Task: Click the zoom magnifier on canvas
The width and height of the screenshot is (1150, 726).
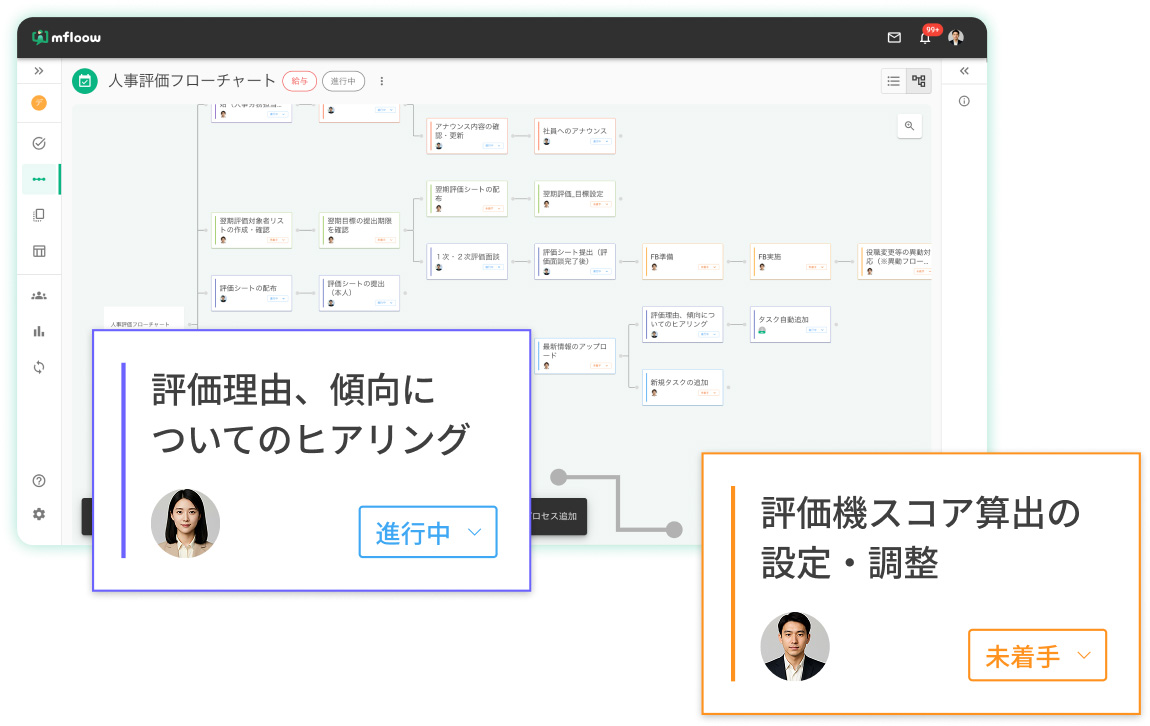Action: click(x=909, y=126)
